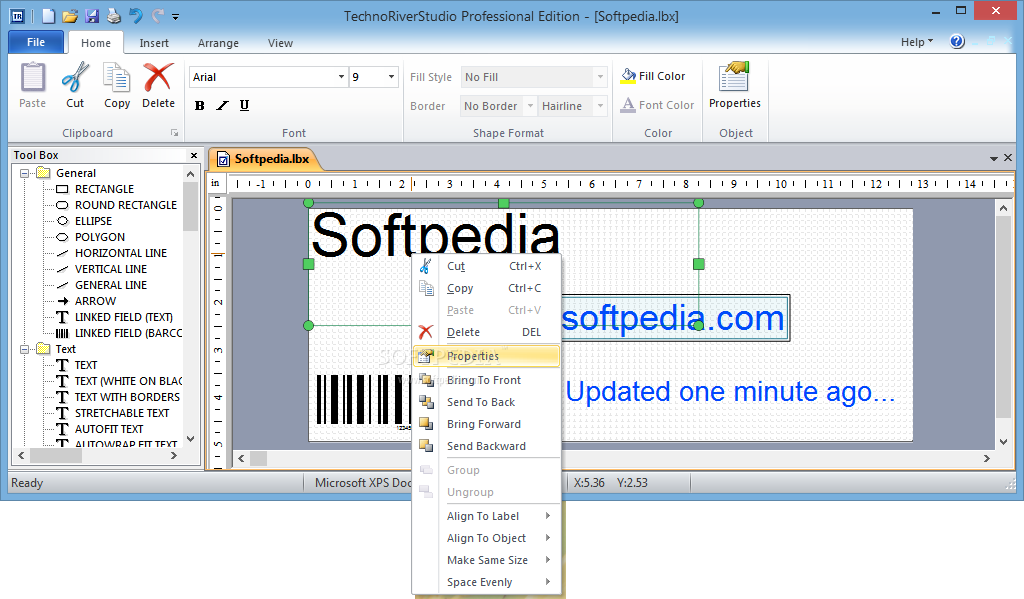Click the open folder icon in quick access
This screenshot has height=599, width=1024.
point(70,16)
